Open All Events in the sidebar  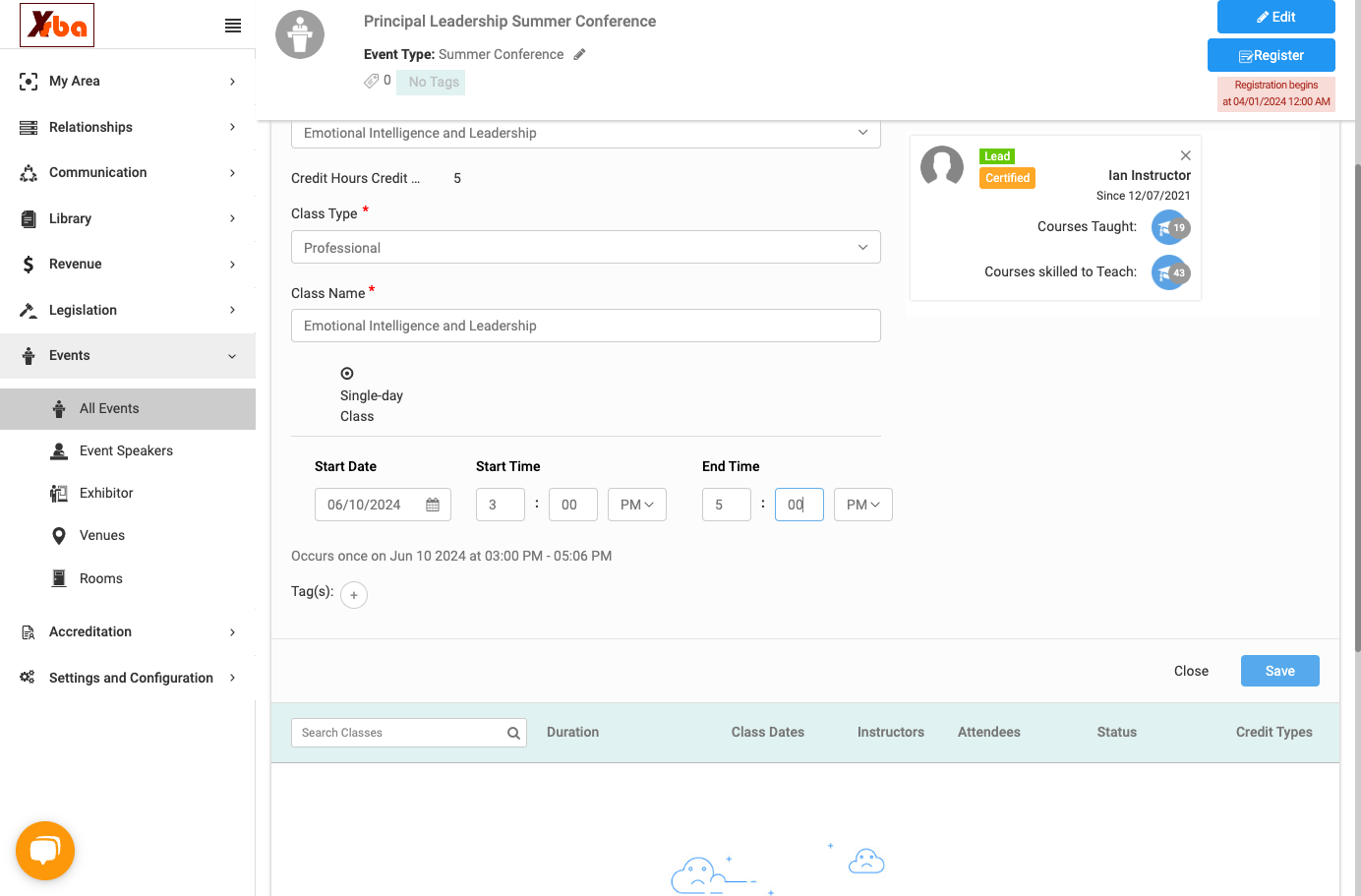(128, 409)
